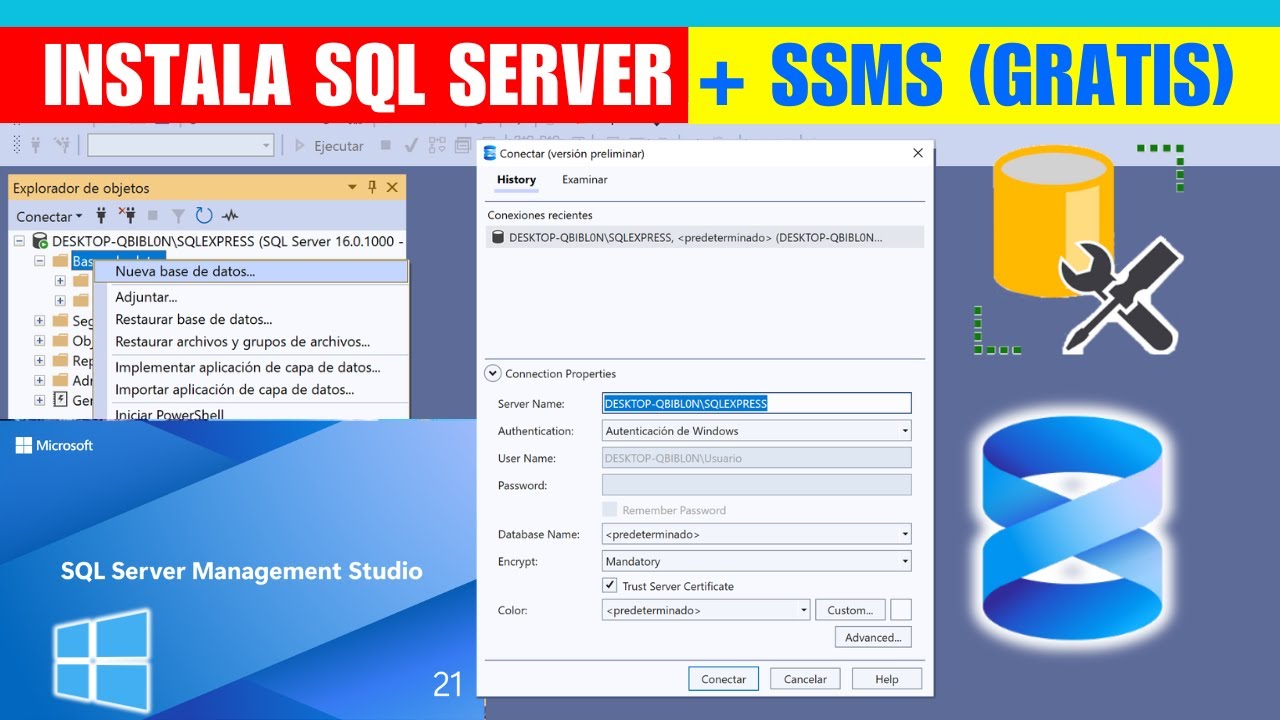Close the Conectar (versión preliminar) dialog

pos(918,153)
